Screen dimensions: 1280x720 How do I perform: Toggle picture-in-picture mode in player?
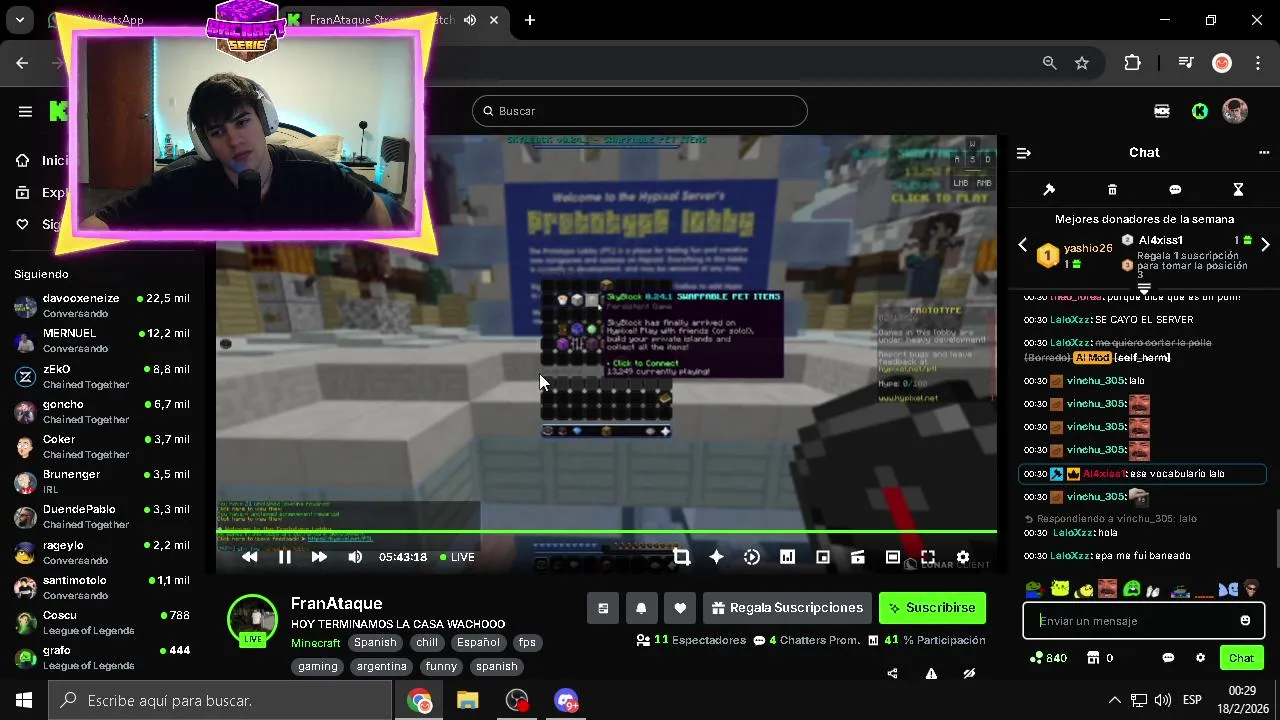pyautogui.click(x=823, y=557)
